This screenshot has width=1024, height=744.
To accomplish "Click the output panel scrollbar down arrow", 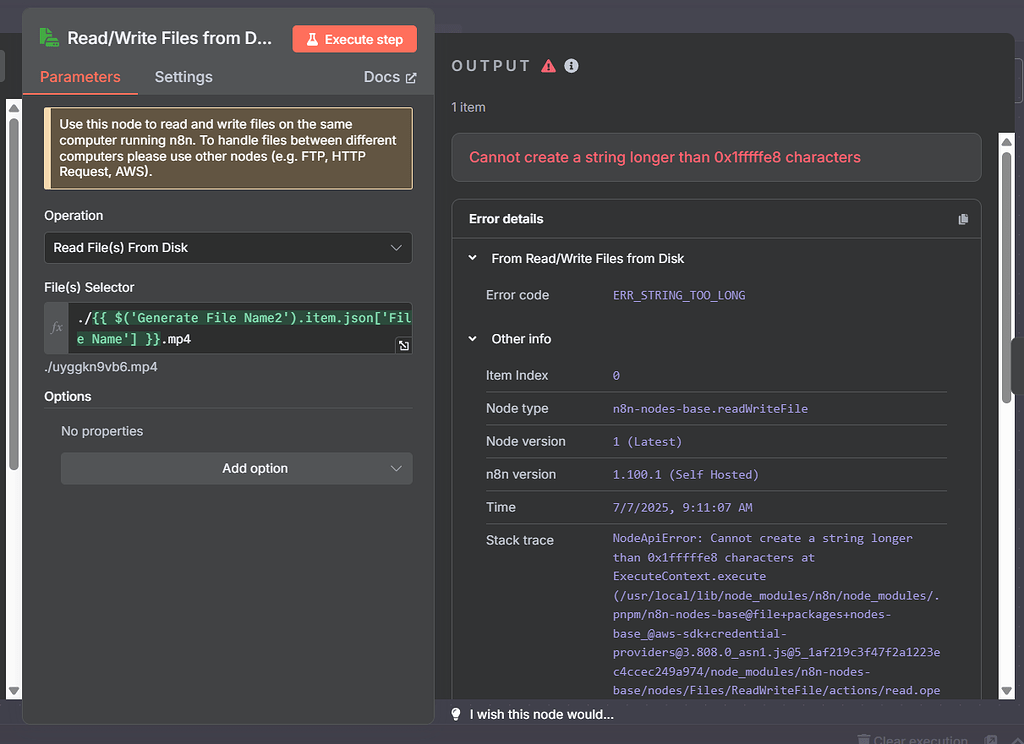I will click(1007, 690).
